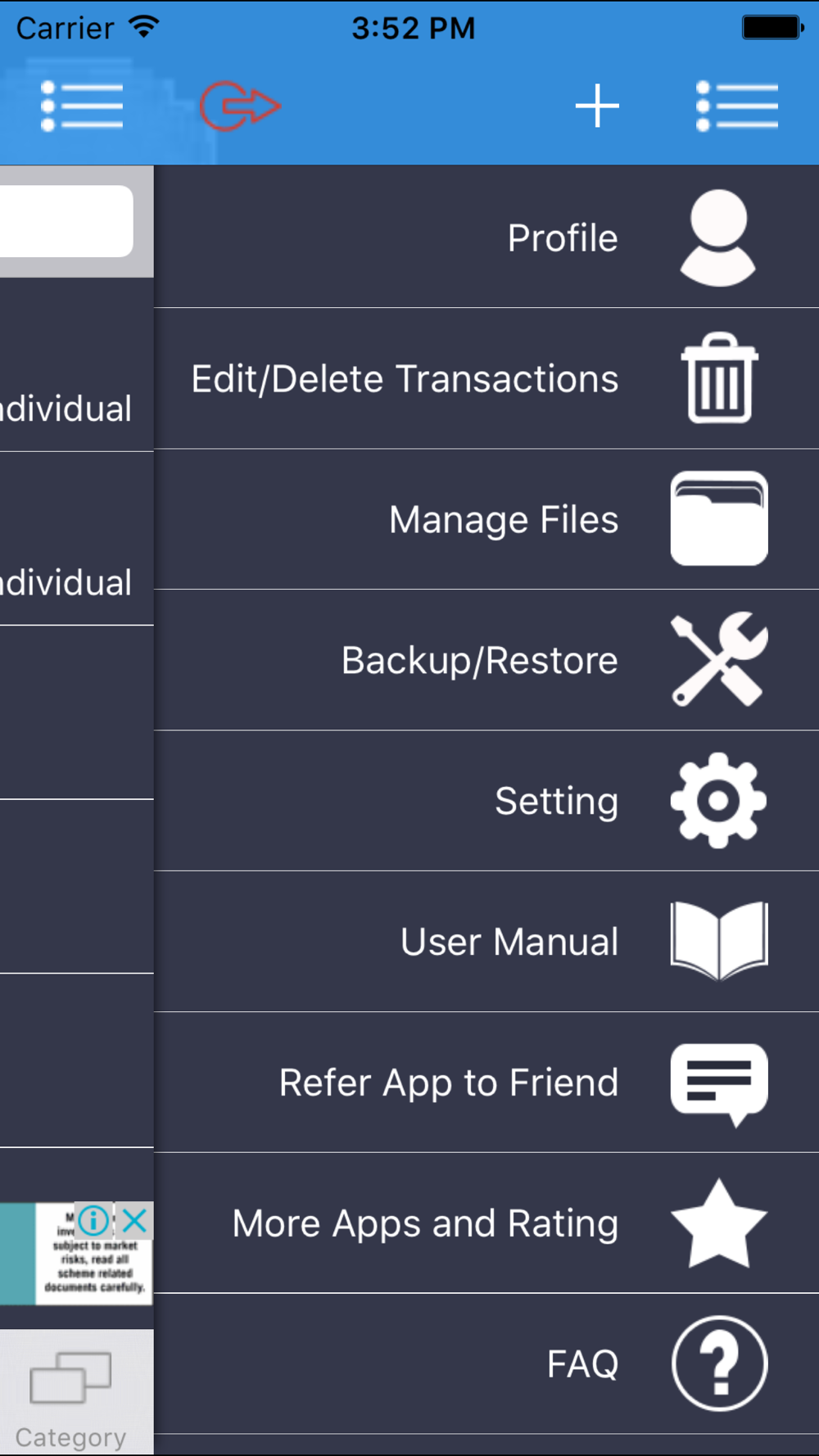819x1456 pixels.
Task: Close the ad with X button
Action: coord(134,1221)
